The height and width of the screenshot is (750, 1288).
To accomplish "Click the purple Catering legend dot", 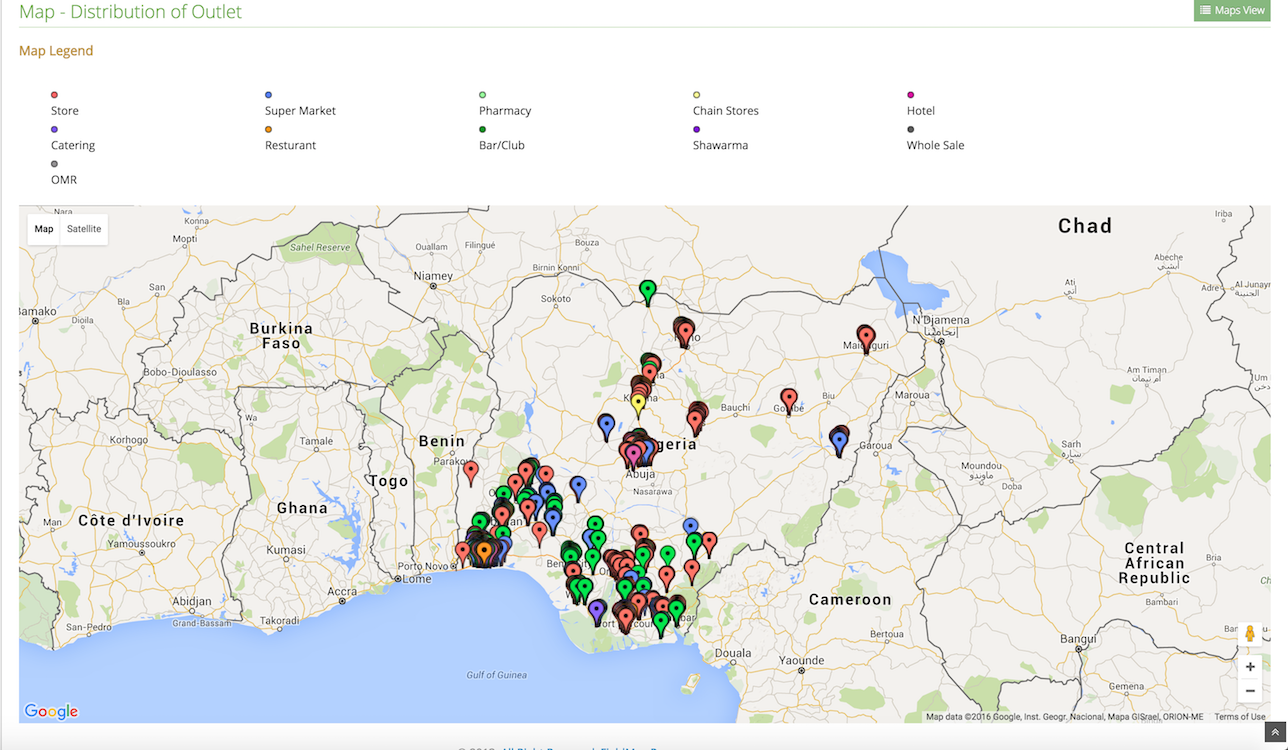I will pyautogui.click(x=54, y=129).
